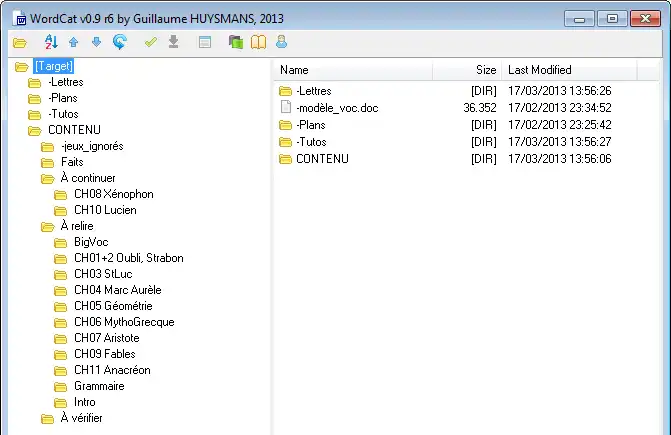The height and width of the screenshot is (435, 671).
Task: Select the CH09 Fables folder
Action: point(104,354)
